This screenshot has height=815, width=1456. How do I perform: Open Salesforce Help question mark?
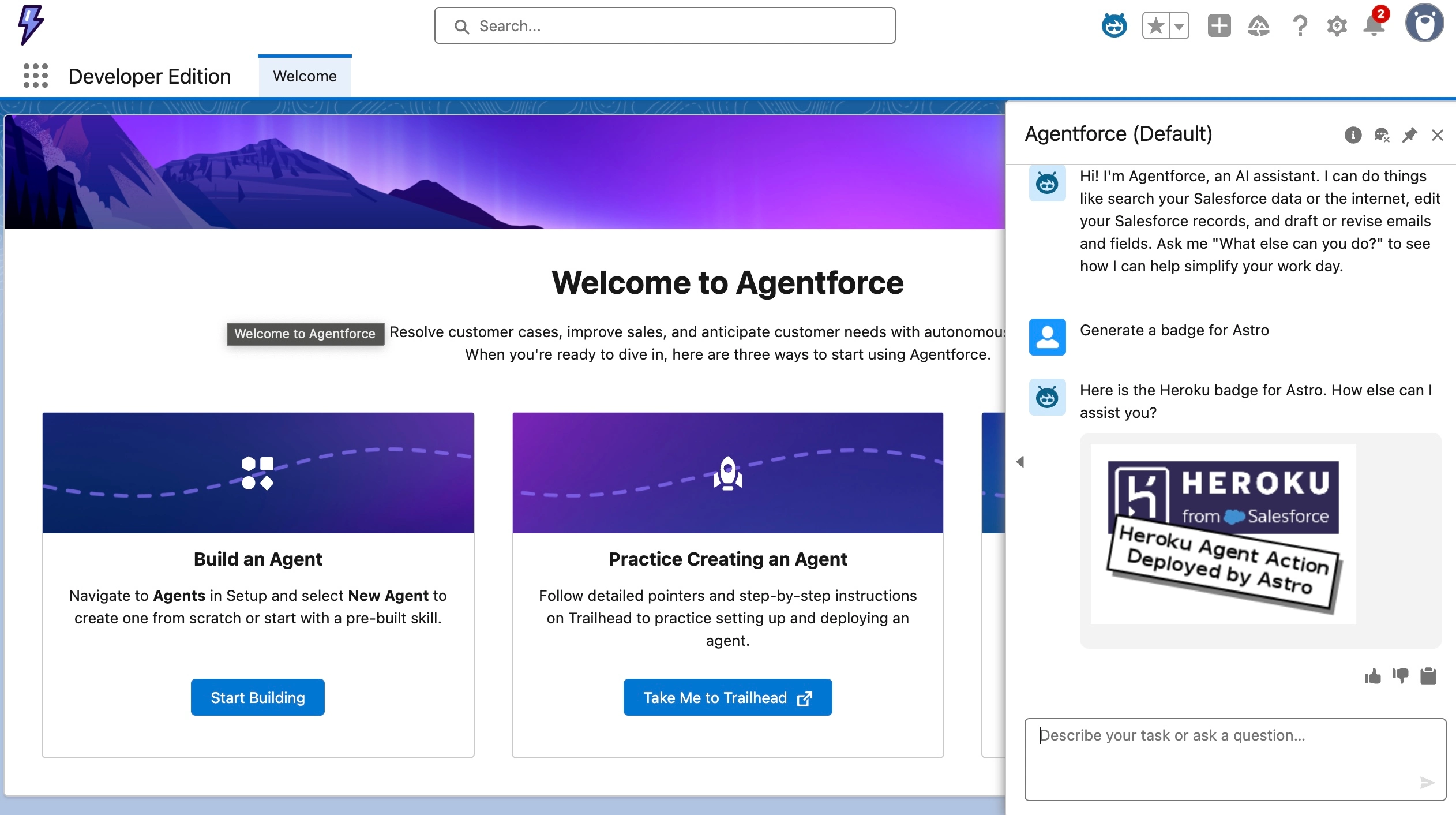[x=1300, y=26]
